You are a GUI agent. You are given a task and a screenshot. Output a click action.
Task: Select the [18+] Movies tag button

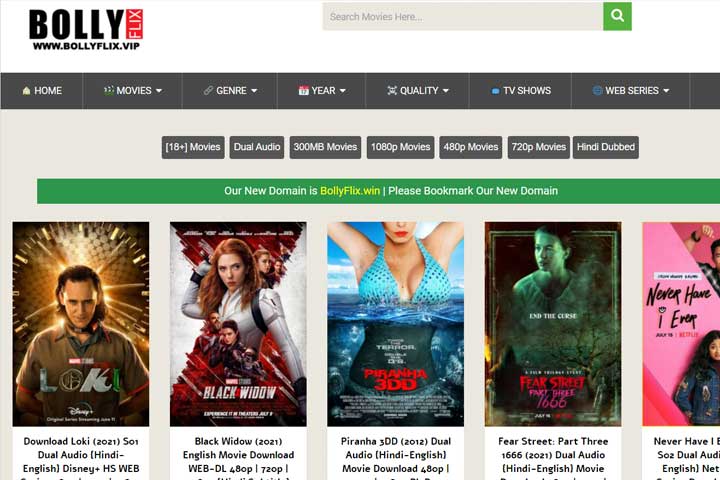[193, 147]
